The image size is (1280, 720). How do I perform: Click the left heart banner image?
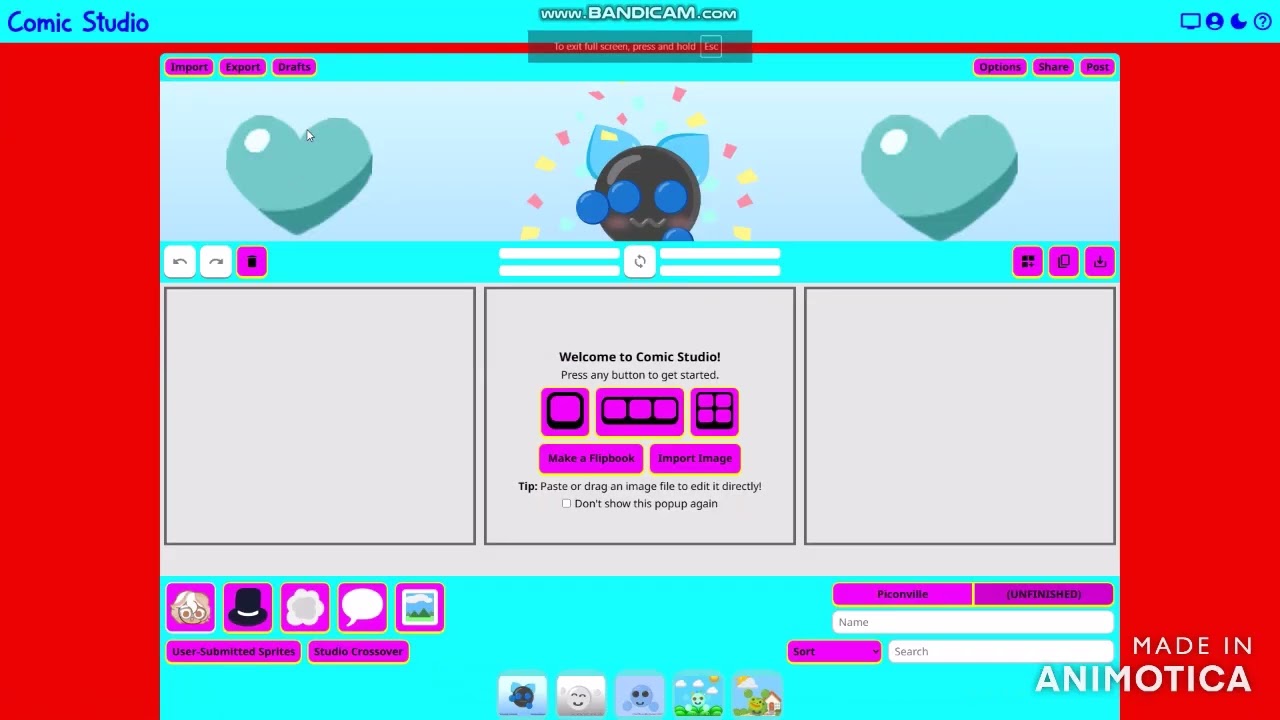(299, 175)
